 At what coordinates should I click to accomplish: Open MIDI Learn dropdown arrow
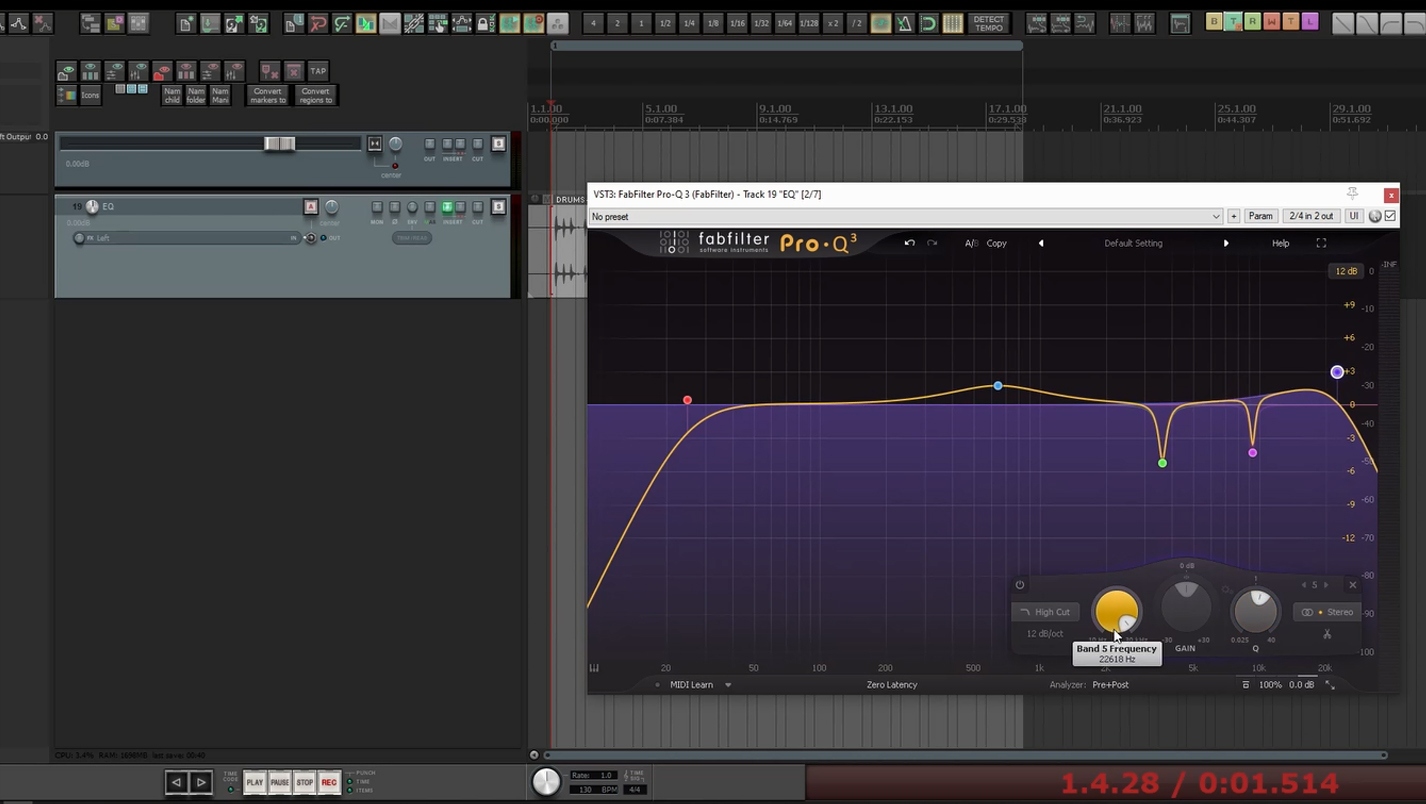tap(728, 685)
